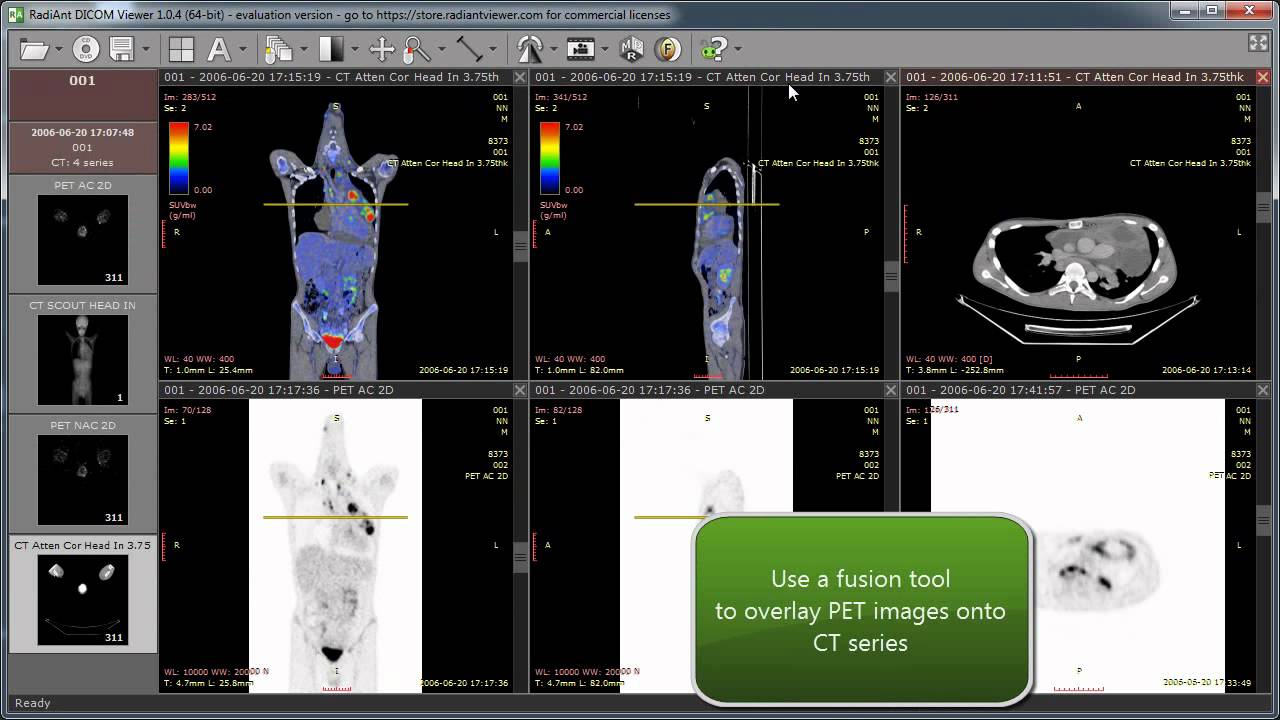Close the CT Atten Cor Head viewport

coord(1263,76)
